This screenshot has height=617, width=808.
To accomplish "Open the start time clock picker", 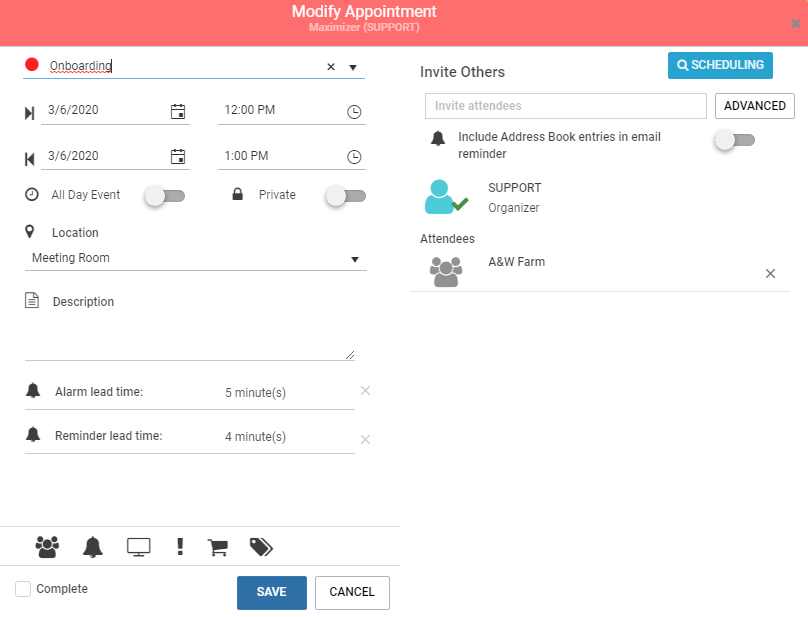I will coord(354,112).
